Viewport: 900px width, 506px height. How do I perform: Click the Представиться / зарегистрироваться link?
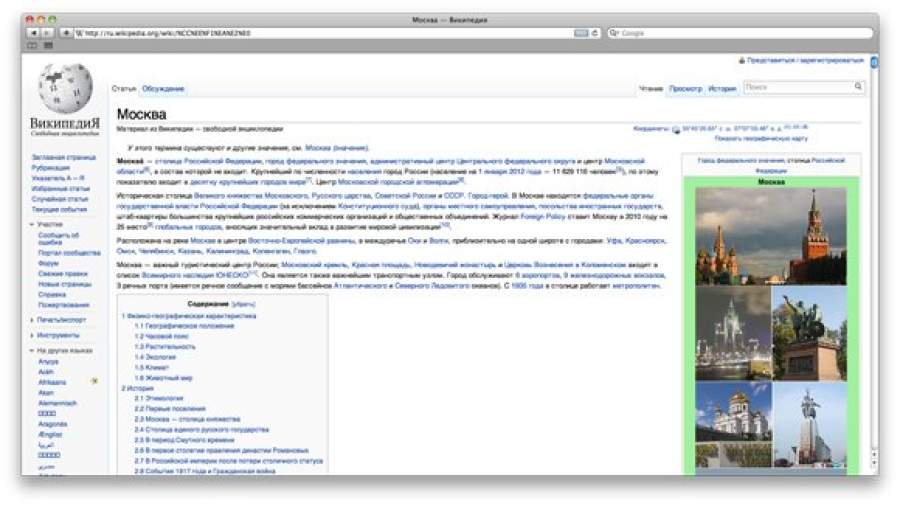pyautogui.click(x=805, y=60)
